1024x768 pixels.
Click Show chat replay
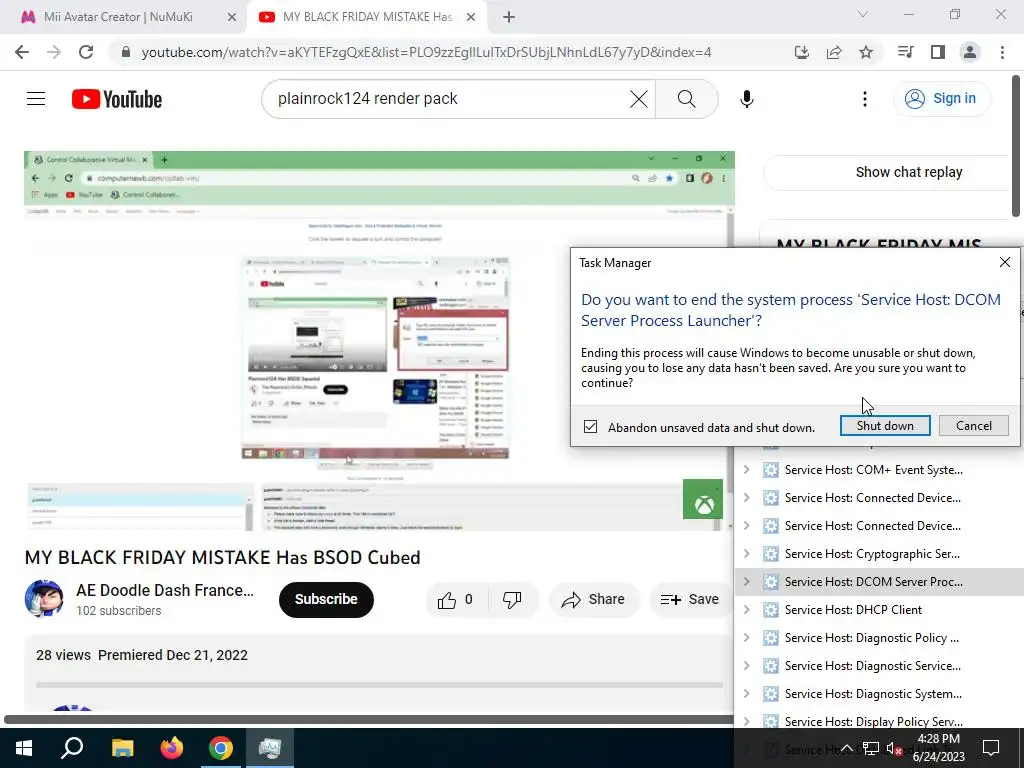[908, 172]
